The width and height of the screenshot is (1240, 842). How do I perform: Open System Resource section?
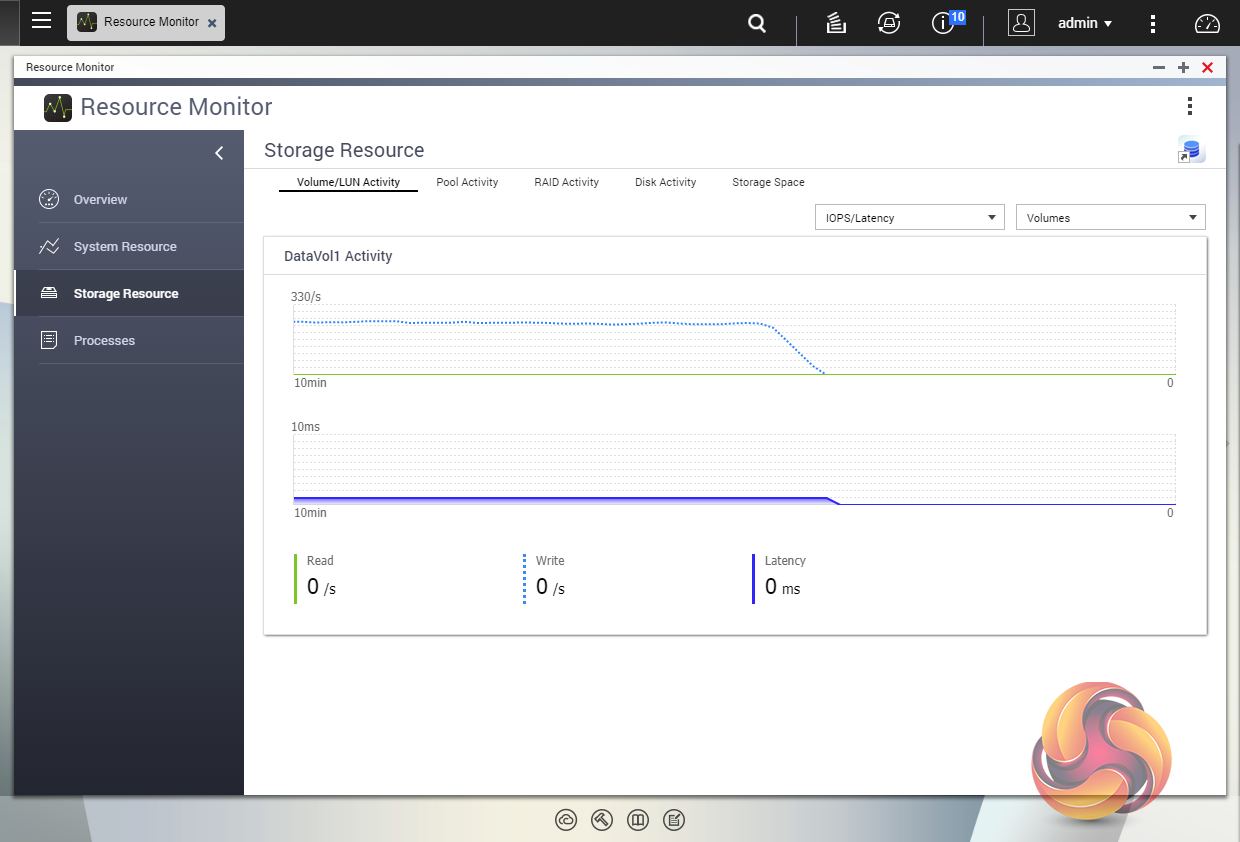click(124, 246)
